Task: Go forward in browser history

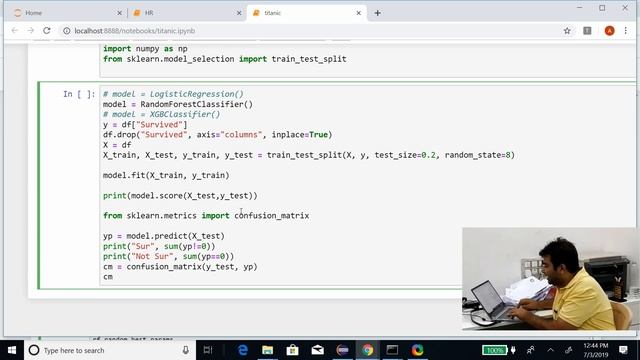Action: pyautogui.click(x=31, y=31)
